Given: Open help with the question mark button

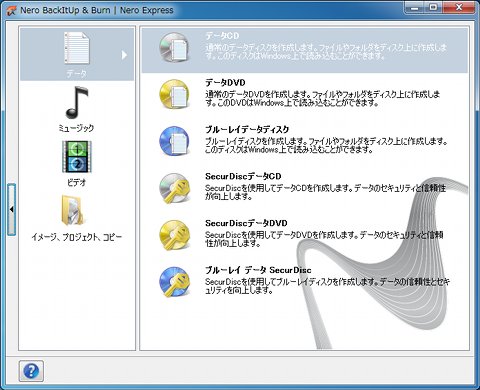Looking at the screenshot, I should pos(31,371).
